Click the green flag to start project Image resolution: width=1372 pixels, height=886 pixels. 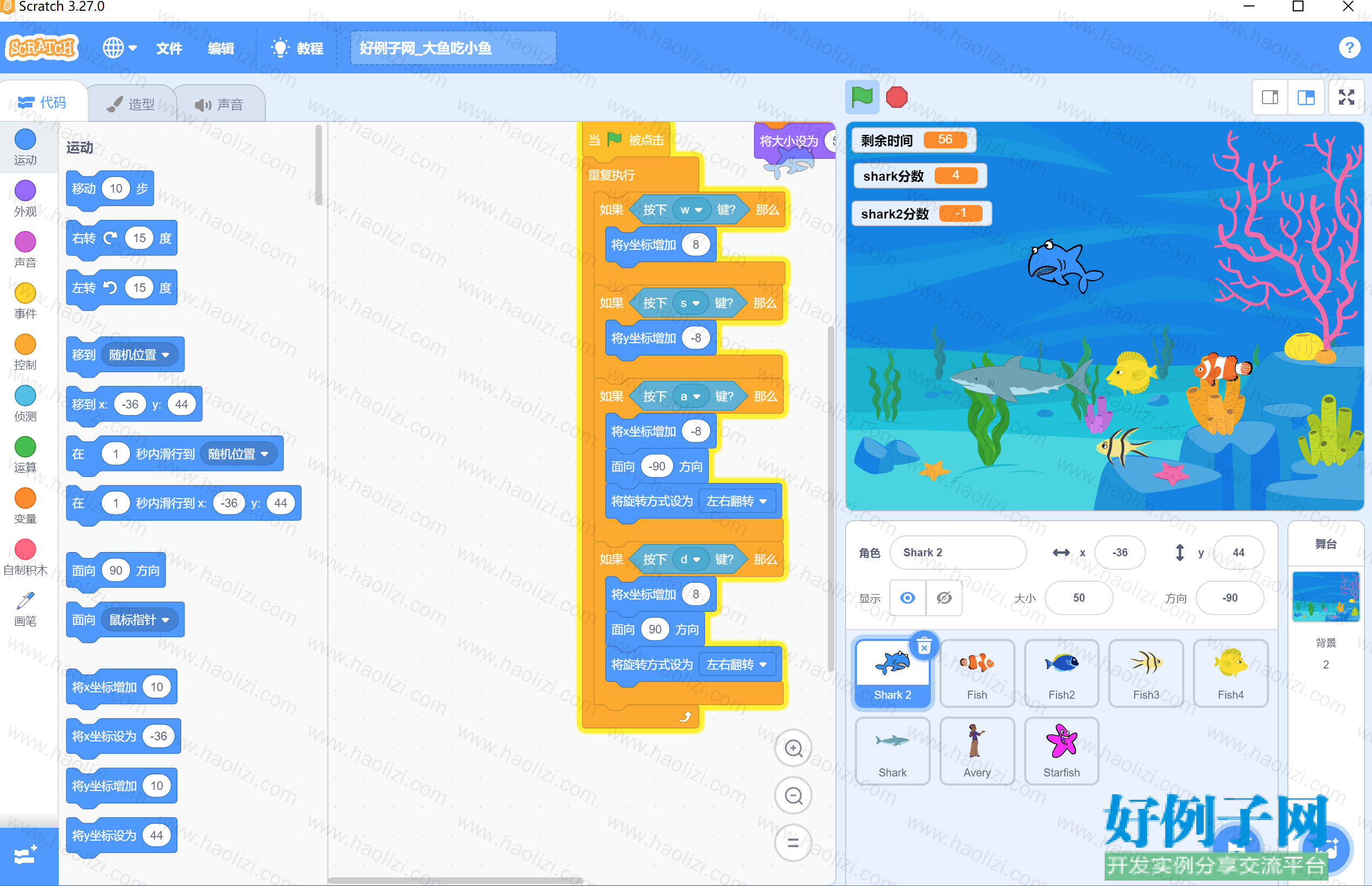coord(861,97)
